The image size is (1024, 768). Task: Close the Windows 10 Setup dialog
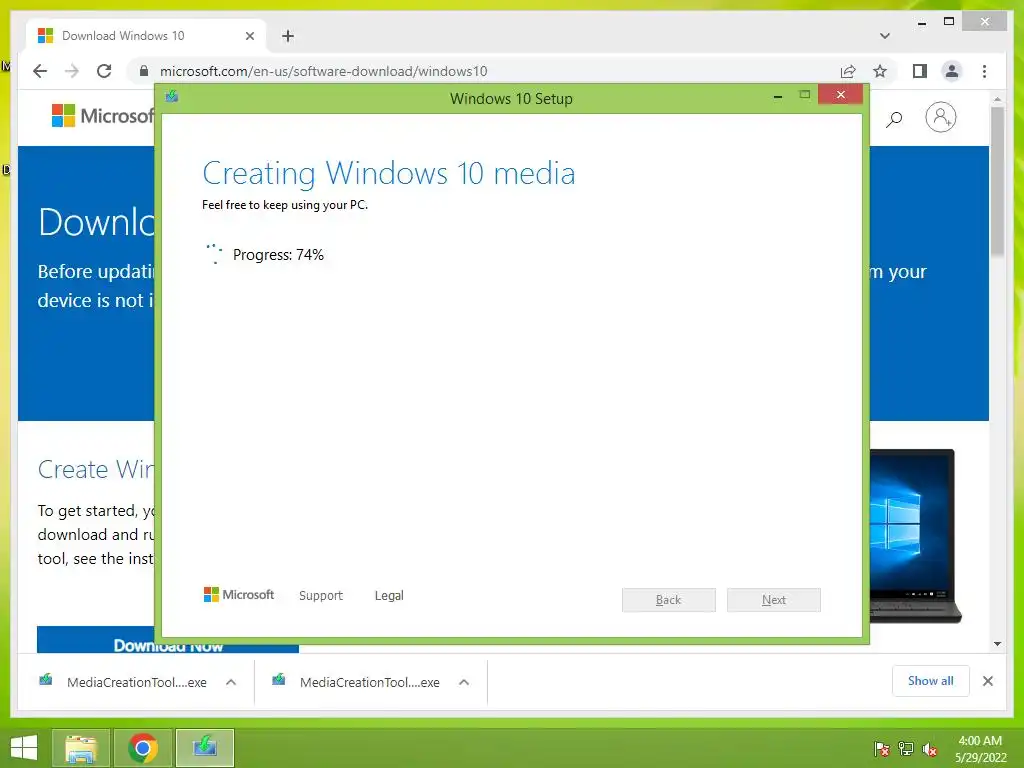840,95
